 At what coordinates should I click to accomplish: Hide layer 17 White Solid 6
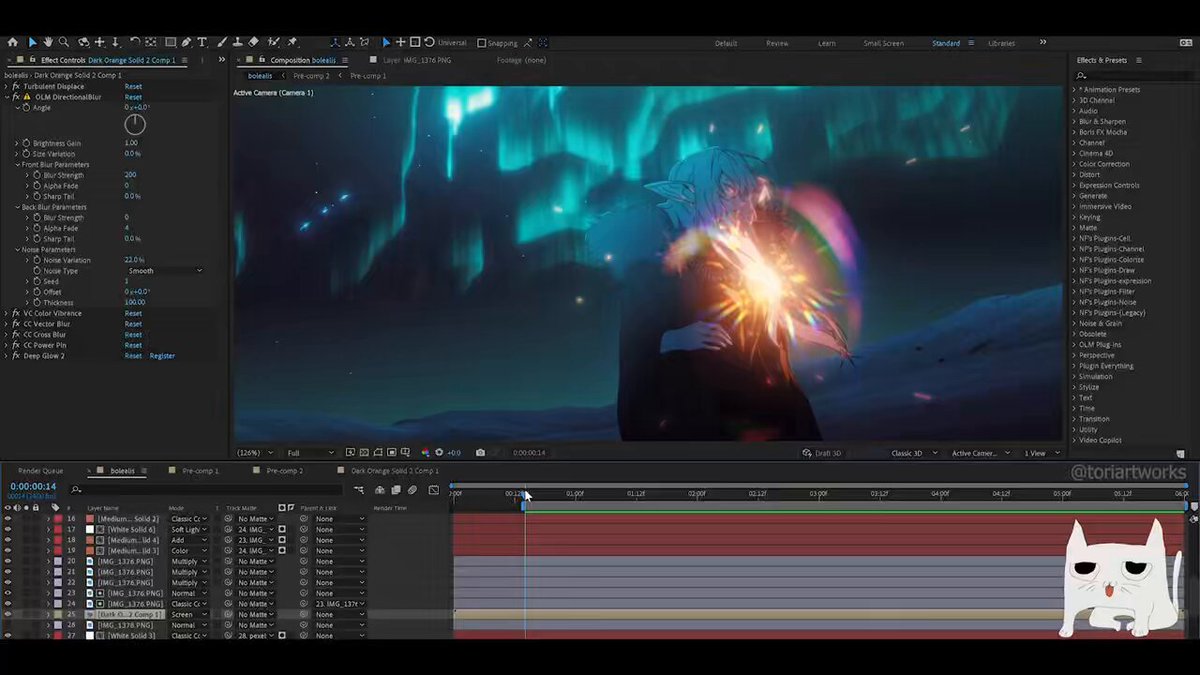tap(8, 529)
